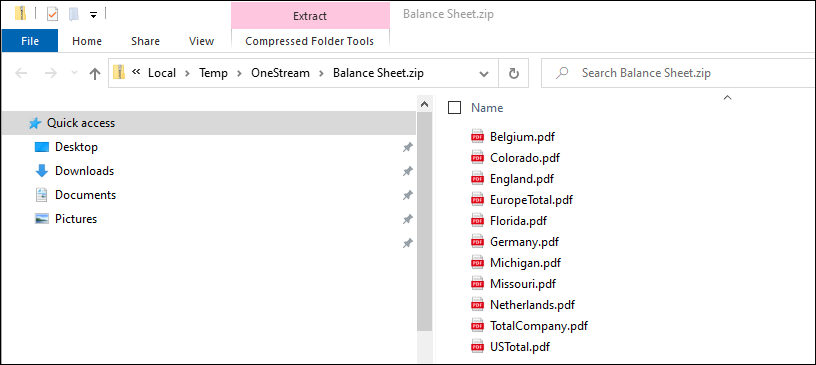The image size is (816, 365).
Task: Sort by the Name column header
Action: tap(487, 108)
